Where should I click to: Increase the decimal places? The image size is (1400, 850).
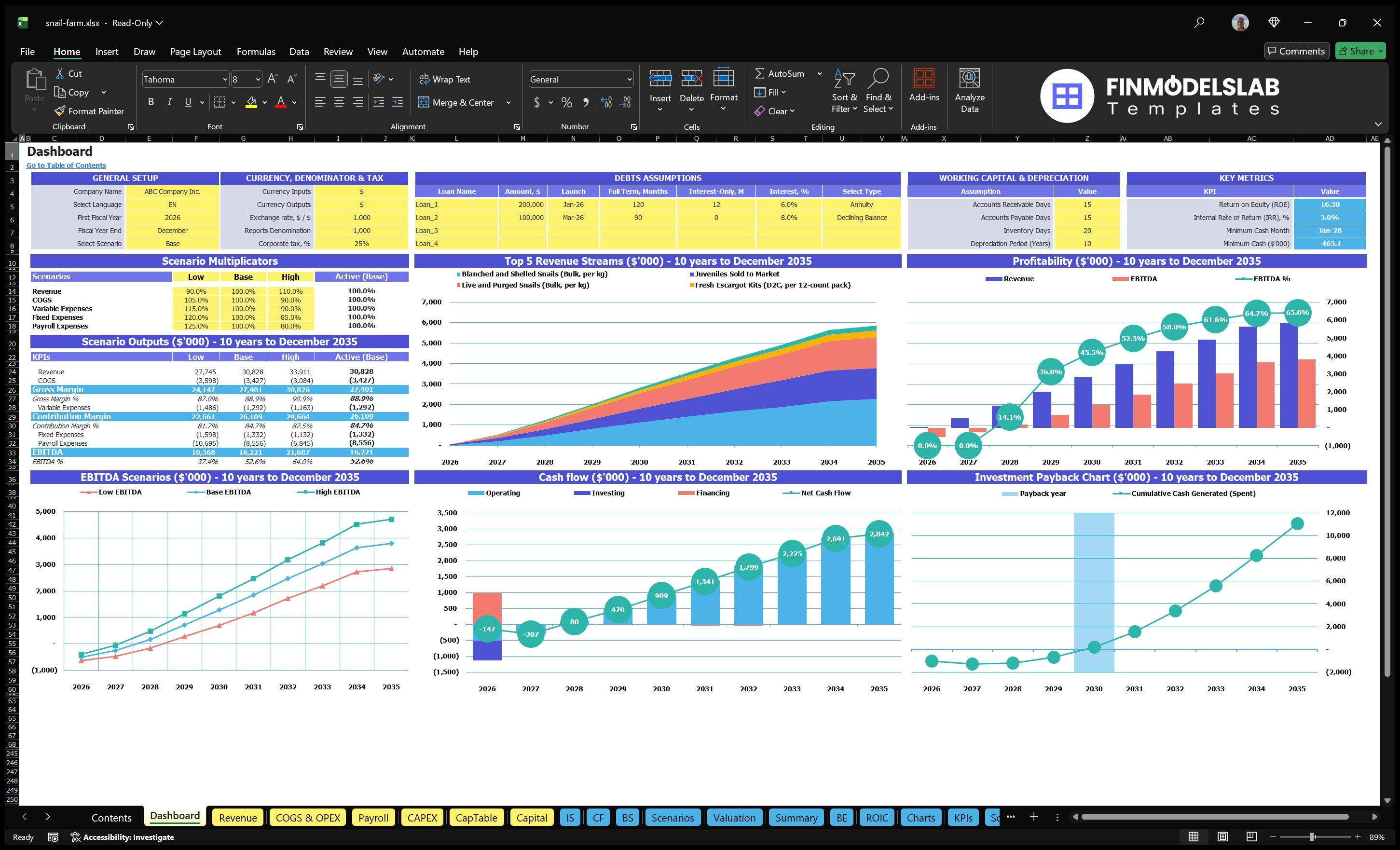[x=605, y=103]
